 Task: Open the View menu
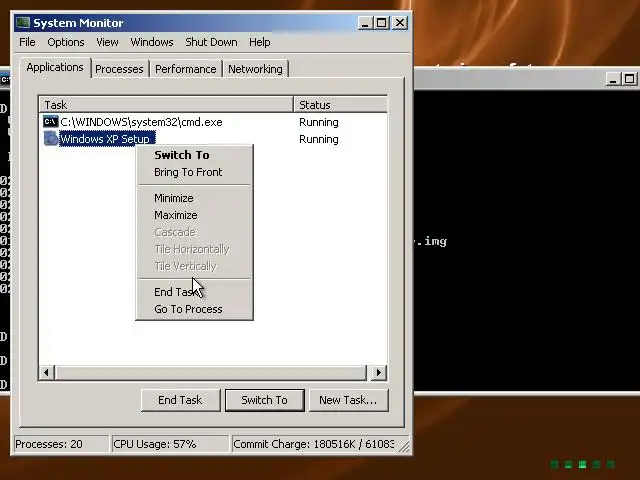pyautogui.click(x=107, y=42)
